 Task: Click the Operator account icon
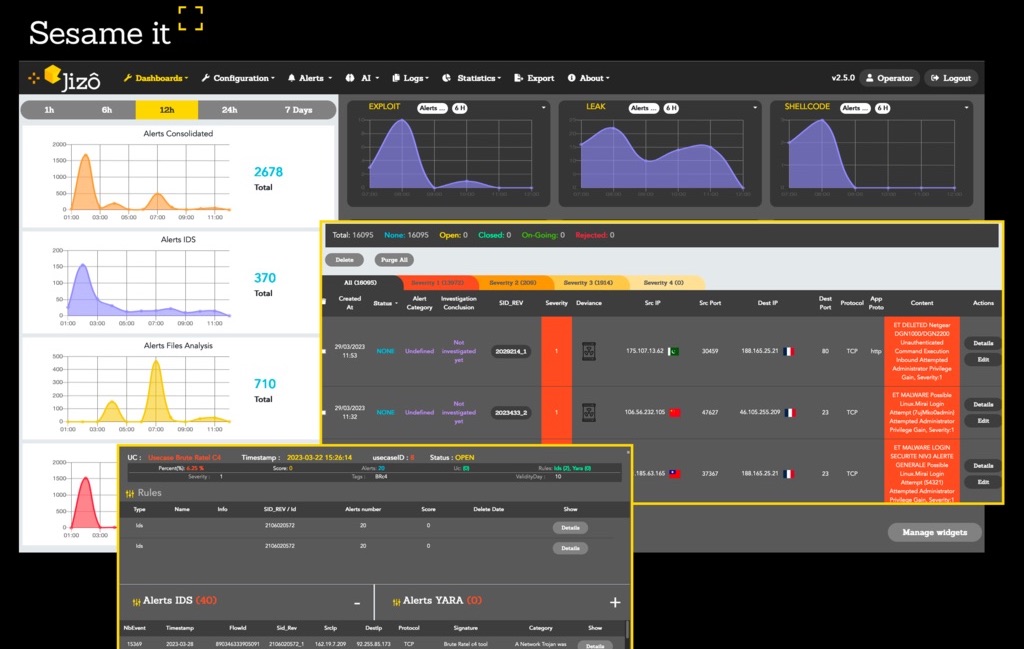(868, 77)
